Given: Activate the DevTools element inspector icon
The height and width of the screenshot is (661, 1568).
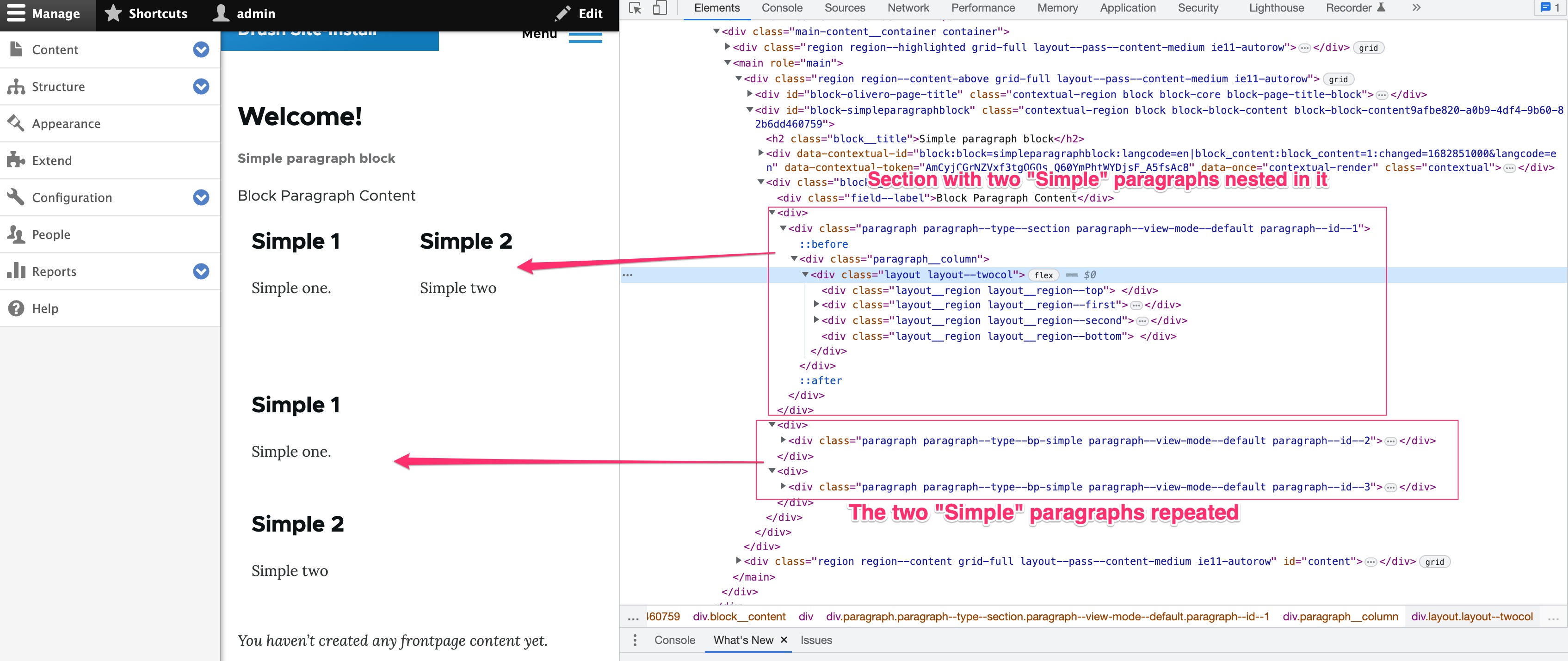Looking at the screenshot, I should point(636,8).
